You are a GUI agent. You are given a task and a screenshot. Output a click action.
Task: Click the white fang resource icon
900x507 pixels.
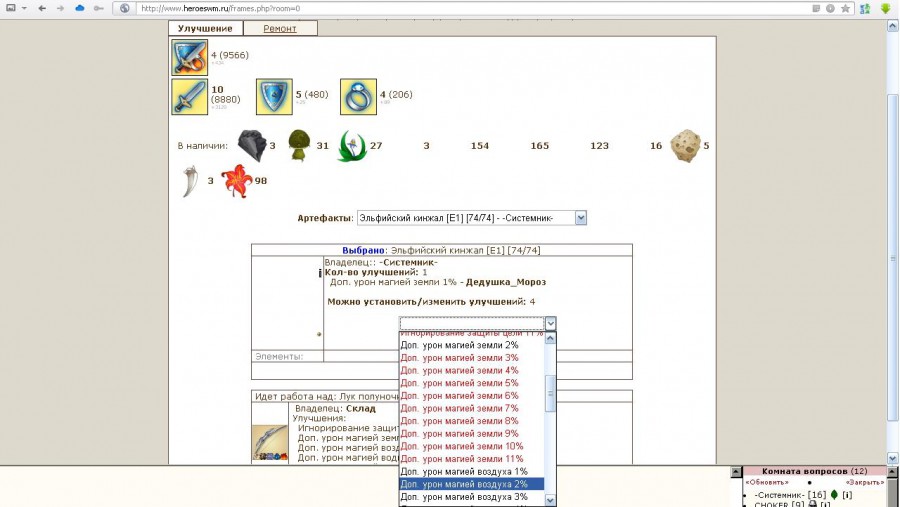click(190, 181)
